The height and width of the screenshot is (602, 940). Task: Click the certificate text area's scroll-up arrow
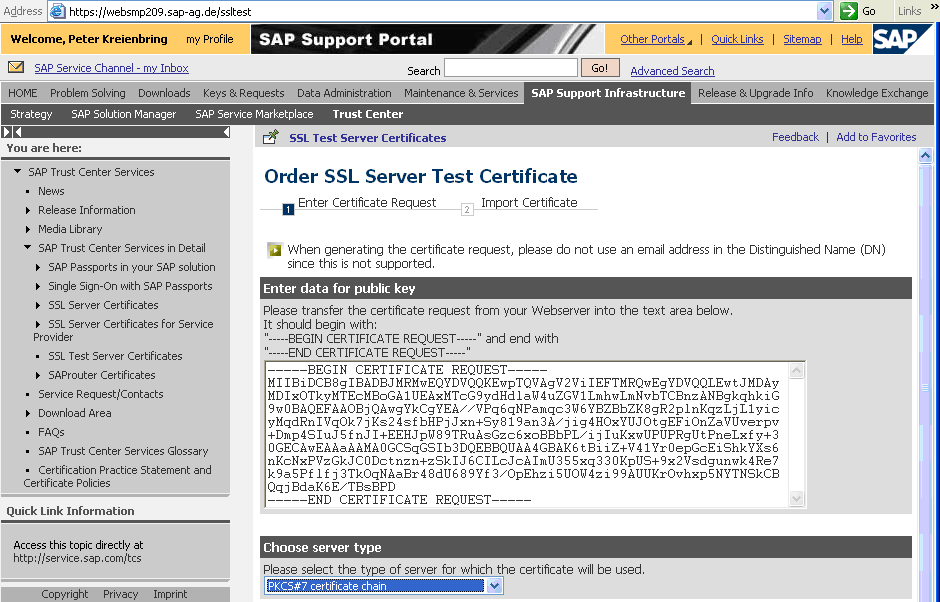coord(796,371)
